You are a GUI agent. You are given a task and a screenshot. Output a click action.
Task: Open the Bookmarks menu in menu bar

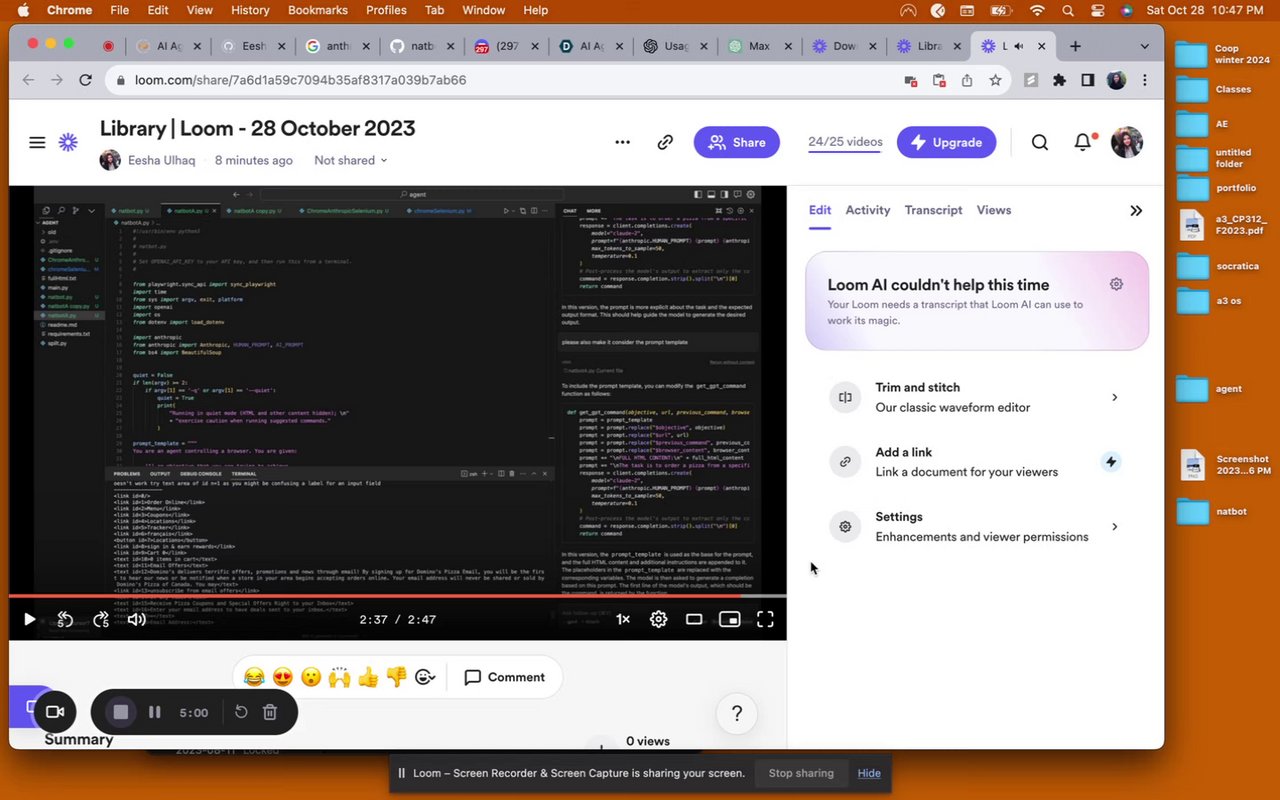318,10
